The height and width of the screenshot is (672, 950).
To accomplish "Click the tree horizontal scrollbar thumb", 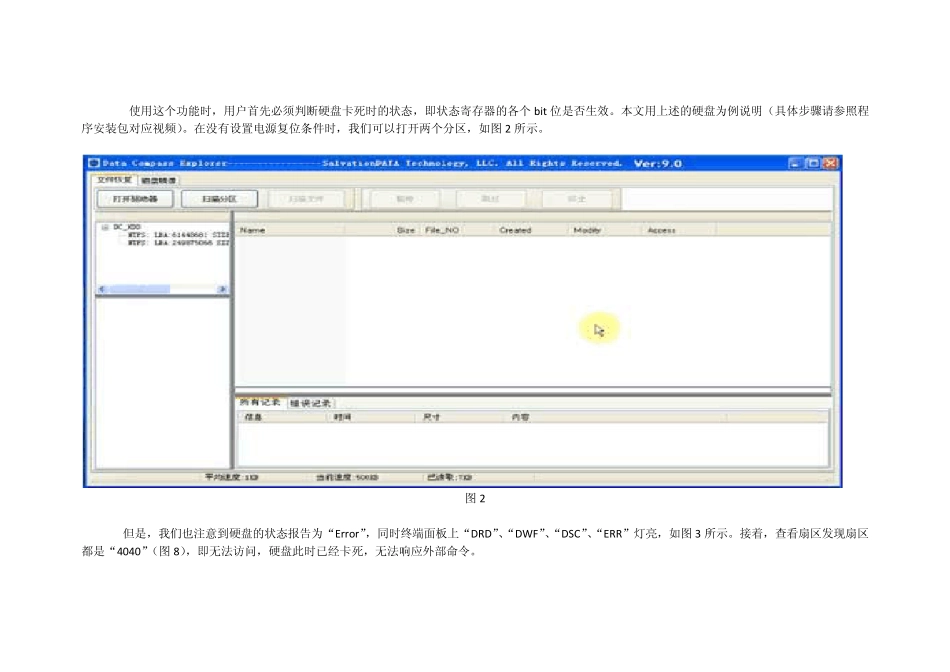I will (139, 289).
